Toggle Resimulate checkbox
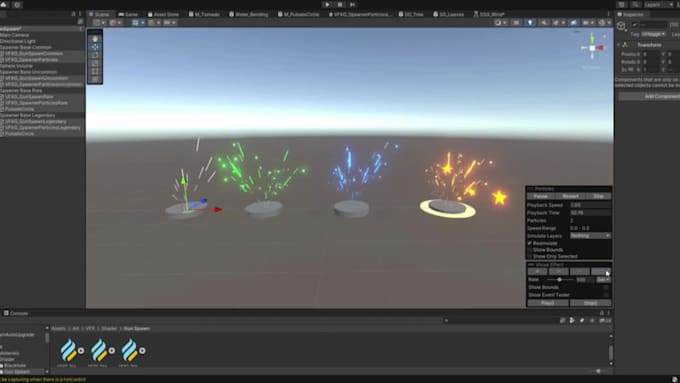Viewport: 680px width, 383px height. (x=530, y=243)
